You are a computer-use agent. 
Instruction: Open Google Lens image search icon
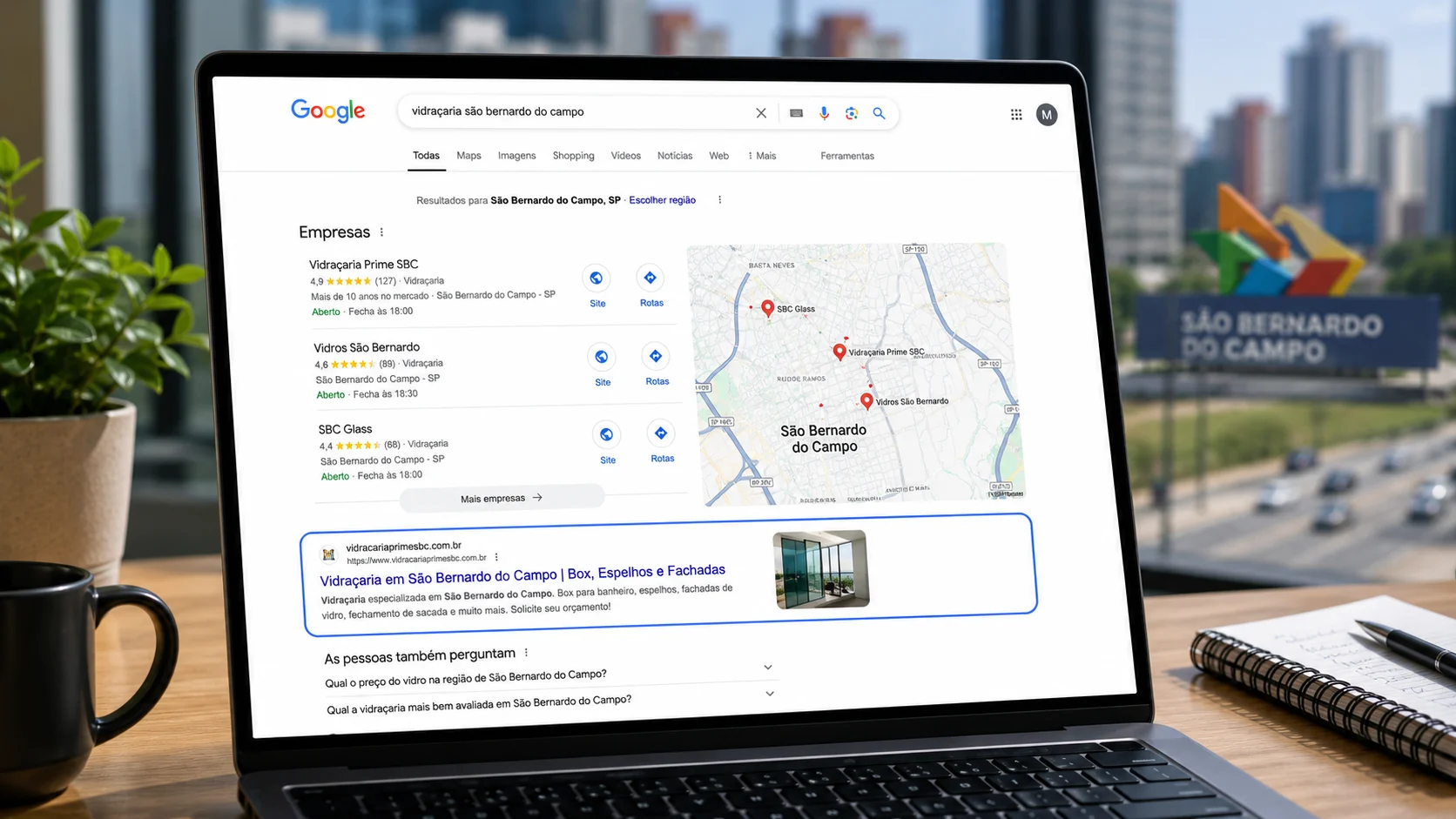coord(852,113)
